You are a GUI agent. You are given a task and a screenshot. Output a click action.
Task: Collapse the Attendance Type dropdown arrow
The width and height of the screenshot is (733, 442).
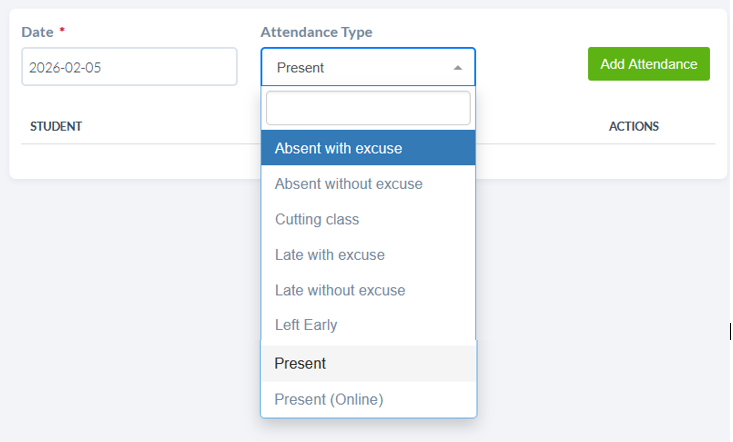pos(458,68)
